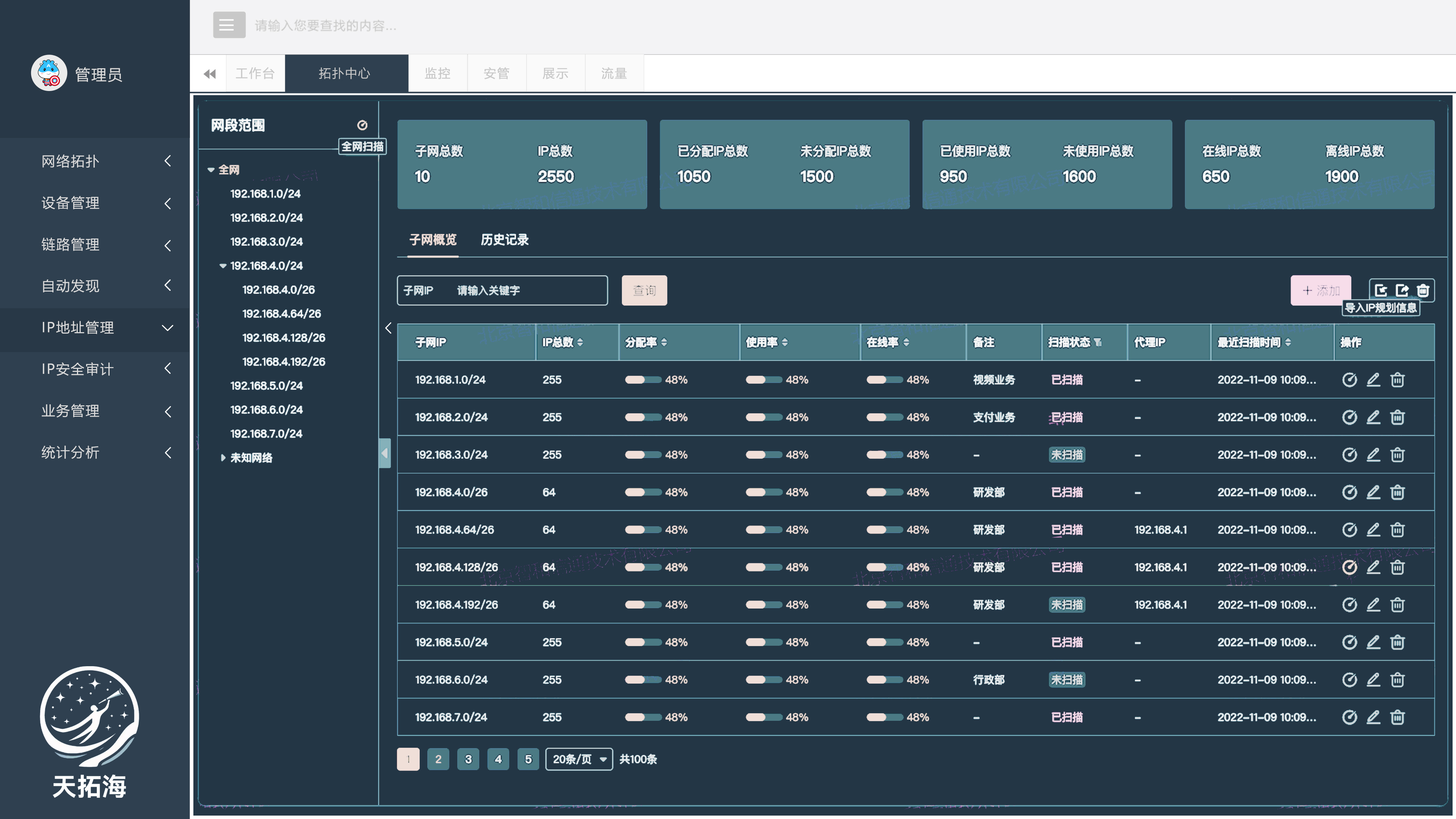Collapse the 192.168.4.0/24 tree node
This screenshot has height=819, width=1456.
223,266
